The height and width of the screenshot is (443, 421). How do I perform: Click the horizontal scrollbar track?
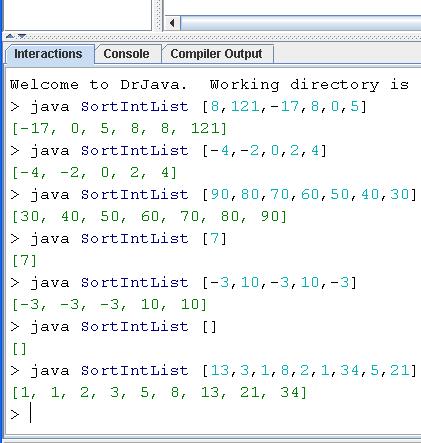(x=301, y=23)
